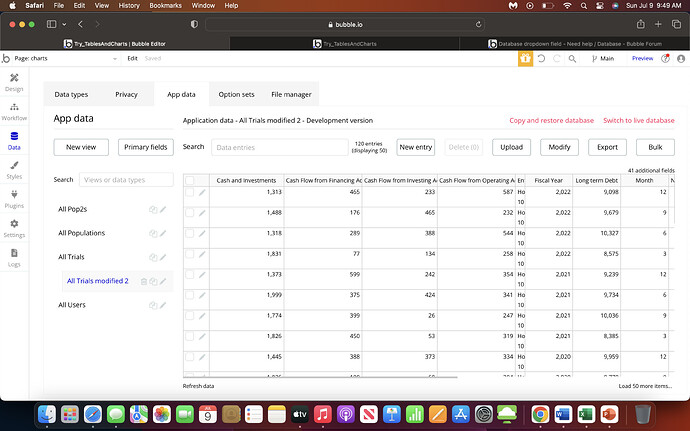Toggle the Safari sidebar icon
Viewport: 690px width, 431px height.
pyautogui.click(x=51, y=24)
